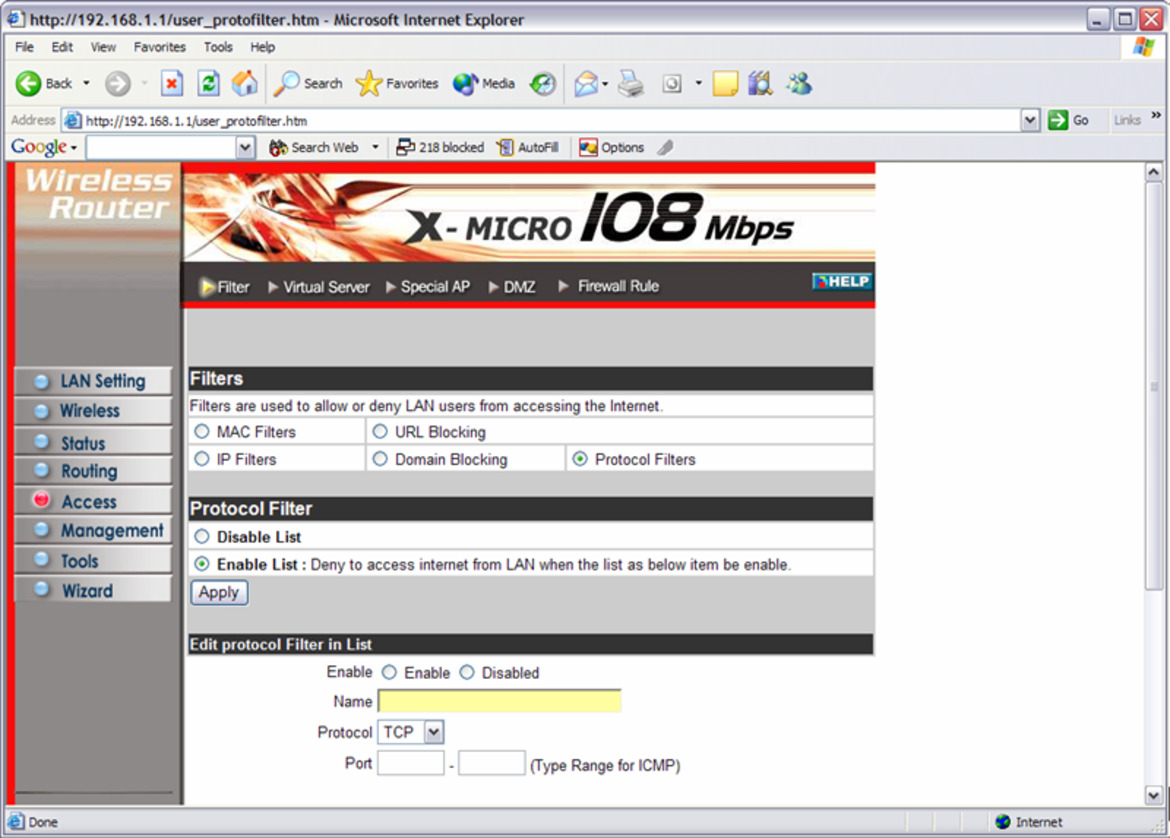
Task: Open the Favorites menu
Action: coord(160,47)
